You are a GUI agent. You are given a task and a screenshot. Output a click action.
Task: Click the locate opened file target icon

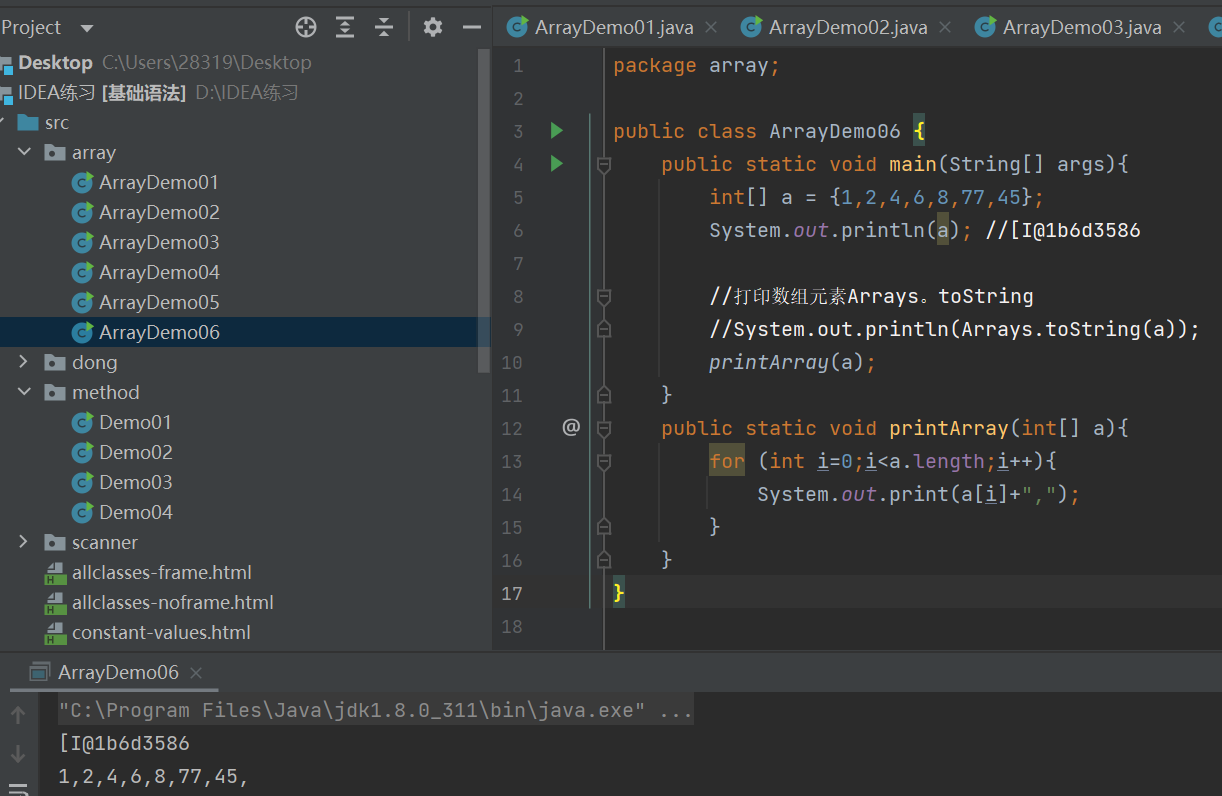click(306, 27)
